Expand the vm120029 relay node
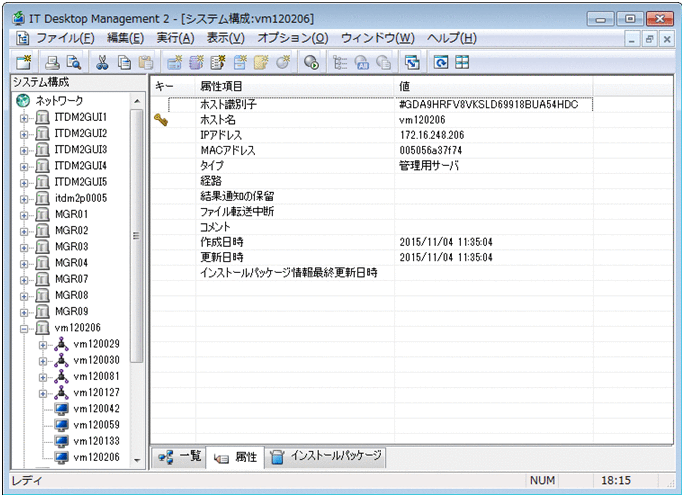685x499 pixels. 43,344
